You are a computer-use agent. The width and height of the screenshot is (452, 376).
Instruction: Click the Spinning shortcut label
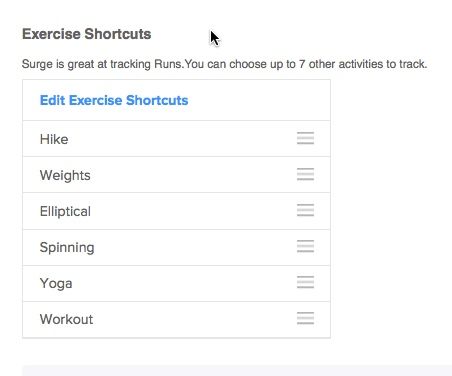click(67, 248)
